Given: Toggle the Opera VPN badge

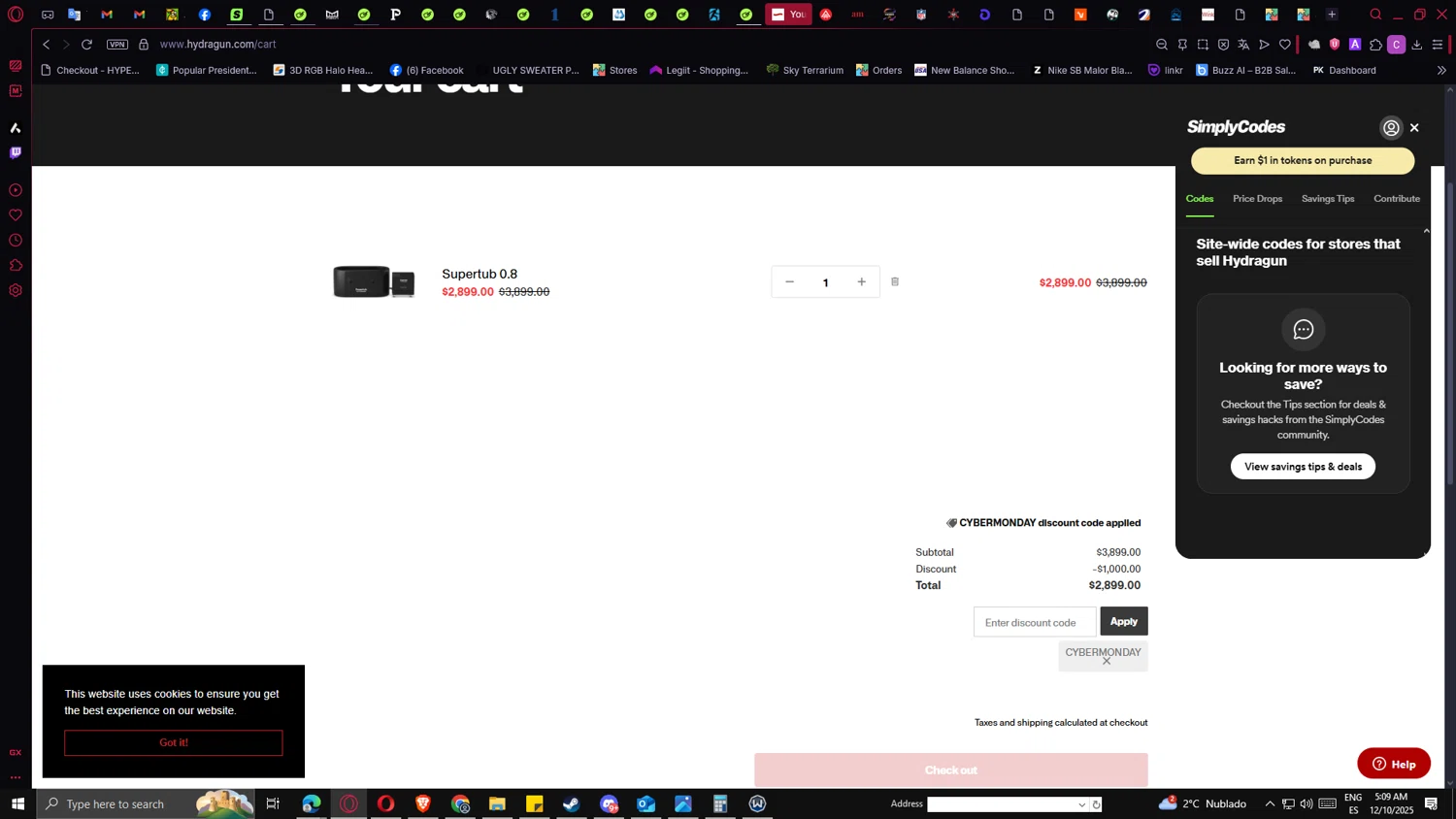Looking at the screenshot, I should point(117,45).
